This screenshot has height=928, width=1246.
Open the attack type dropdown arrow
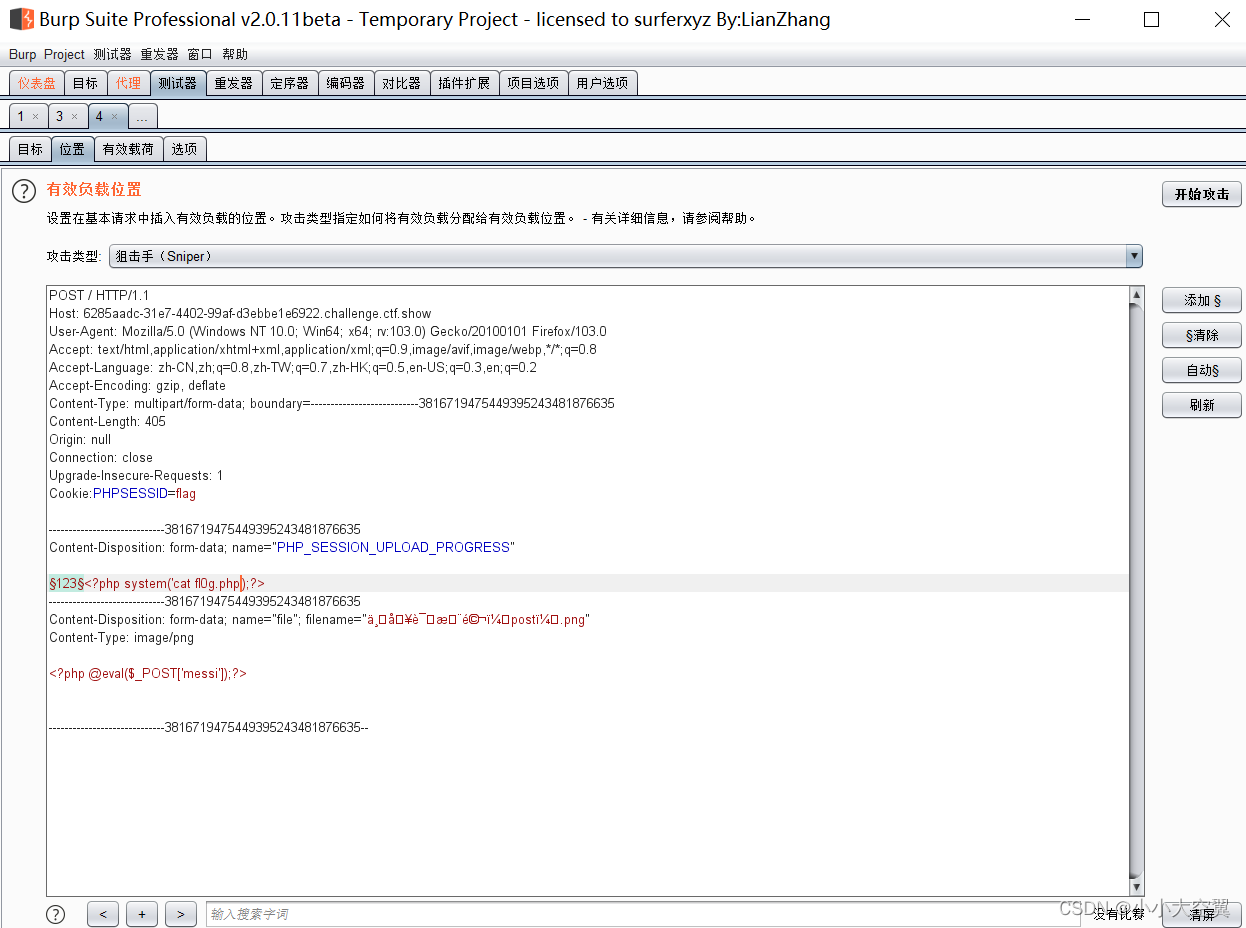[1134, 256]
